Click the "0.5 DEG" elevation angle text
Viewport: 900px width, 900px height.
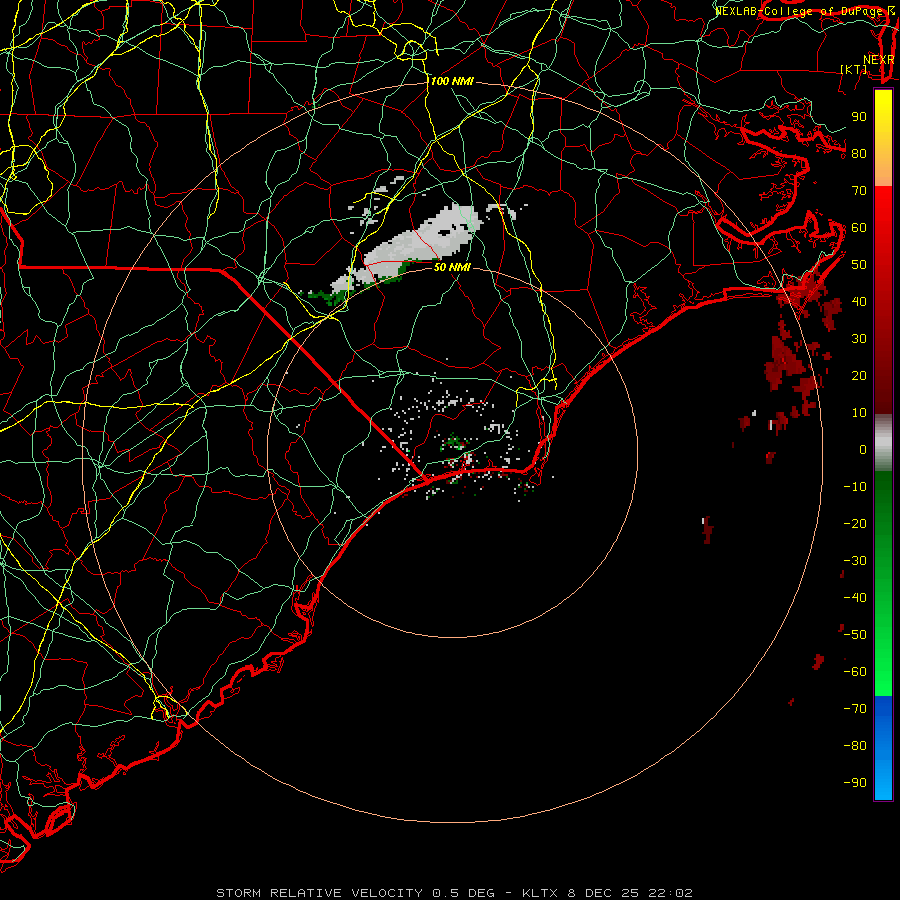tap(463, 893)
